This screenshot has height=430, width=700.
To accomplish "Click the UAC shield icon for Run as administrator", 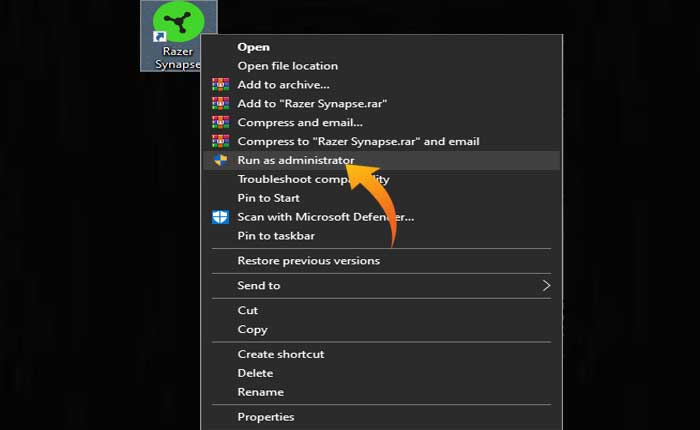I will click(x=220, y=161).
